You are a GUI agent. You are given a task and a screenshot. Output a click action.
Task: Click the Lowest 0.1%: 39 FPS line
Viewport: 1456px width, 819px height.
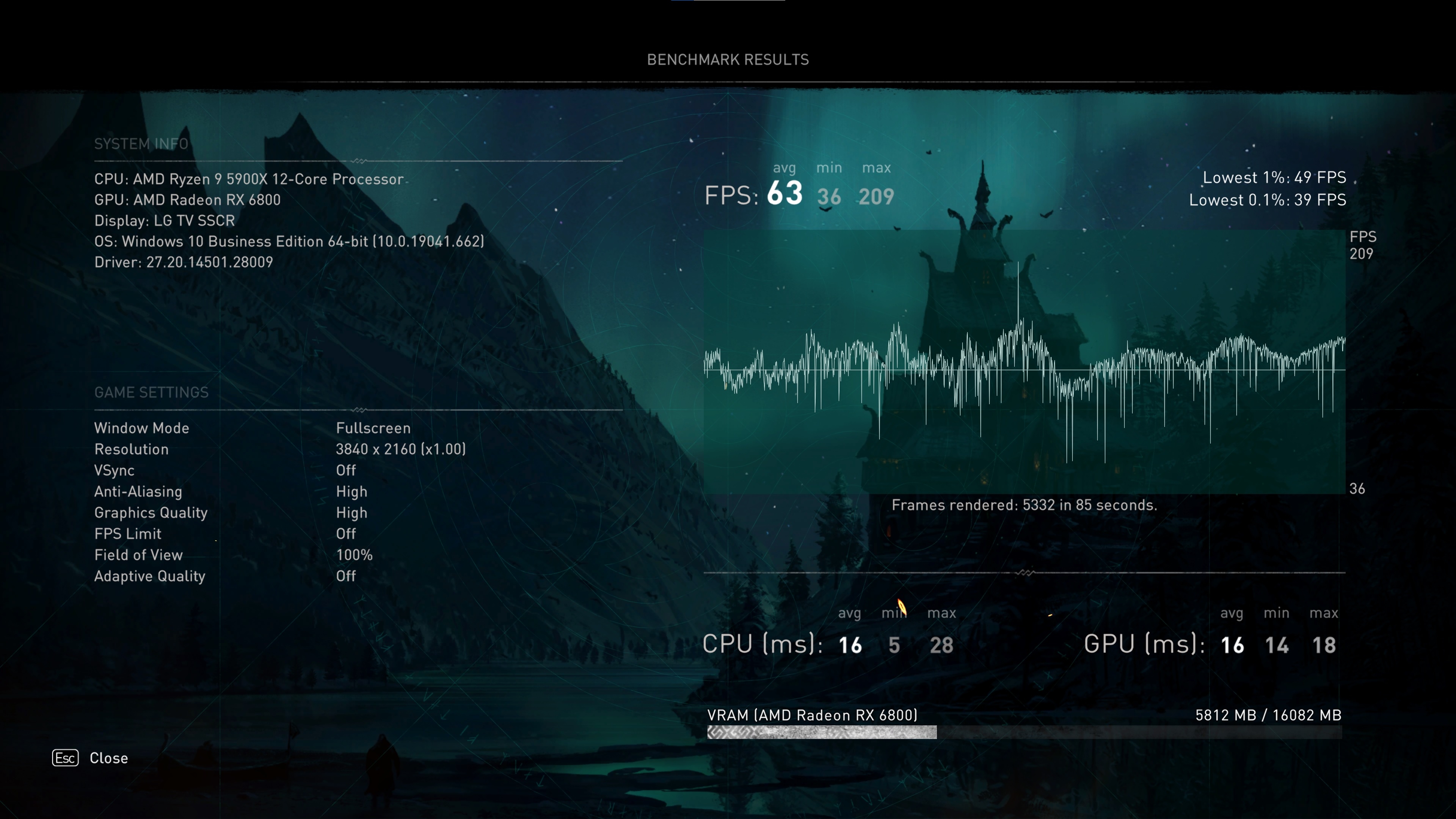1267,200
